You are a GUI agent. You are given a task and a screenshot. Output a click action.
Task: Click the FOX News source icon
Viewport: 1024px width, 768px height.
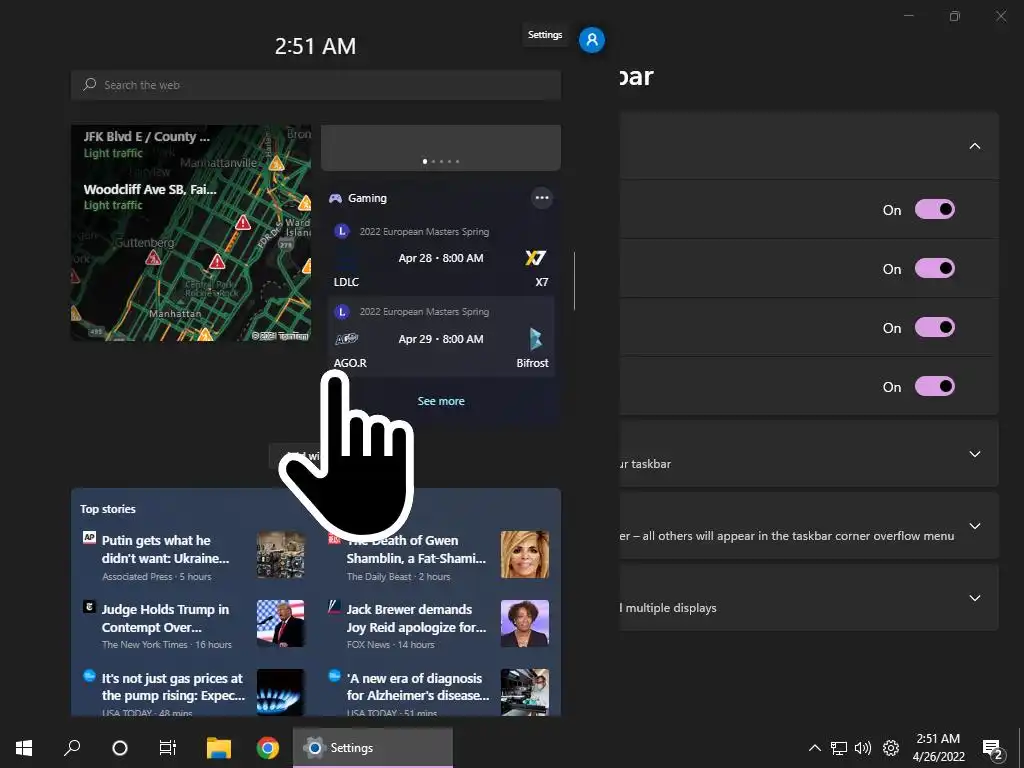tap(334, 607)
